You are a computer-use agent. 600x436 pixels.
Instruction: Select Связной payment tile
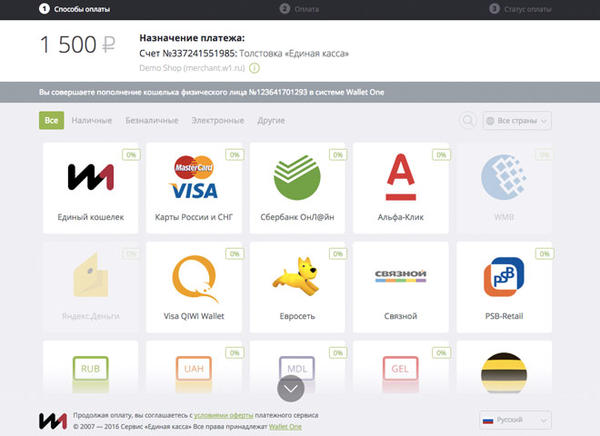[400, 288]
